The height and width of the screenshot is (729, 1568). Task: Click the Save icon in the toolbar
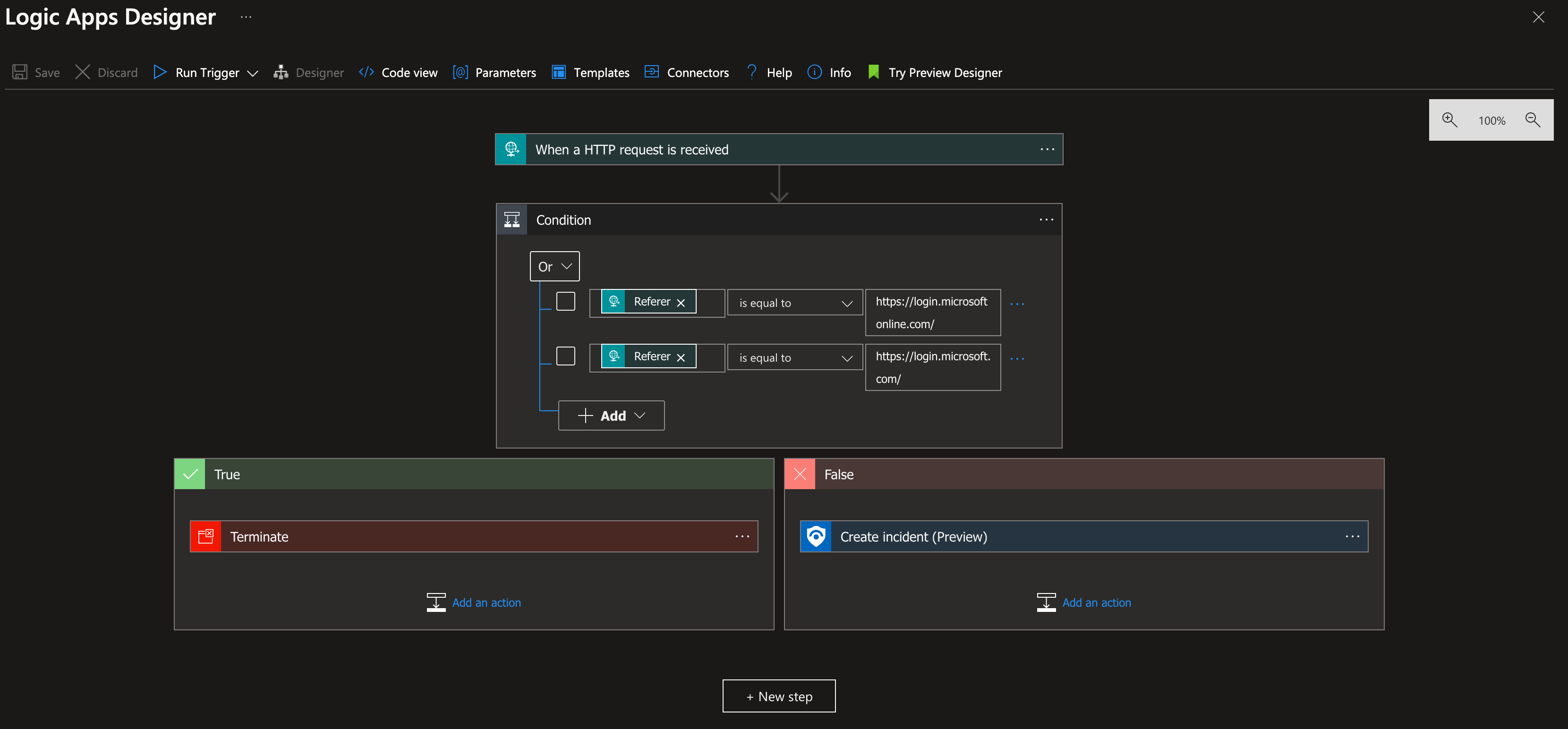tap(20, 72)
